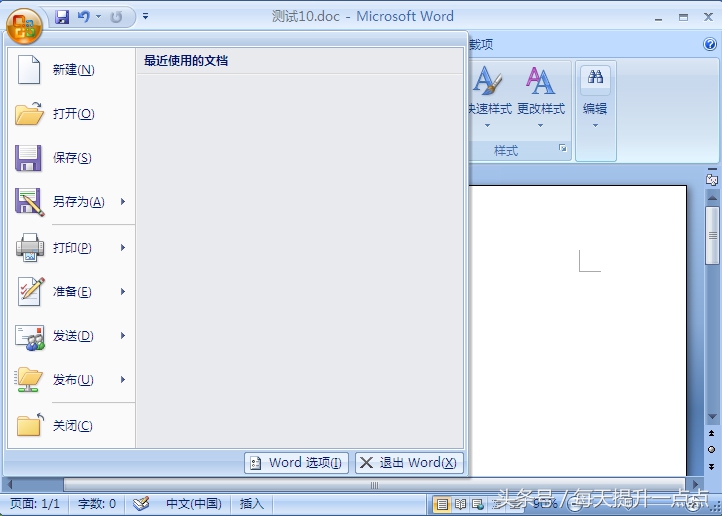The height and width of the screenshot is (516, 722).
Task: Switch to Print Layout view button
Action: click(442, 504)
